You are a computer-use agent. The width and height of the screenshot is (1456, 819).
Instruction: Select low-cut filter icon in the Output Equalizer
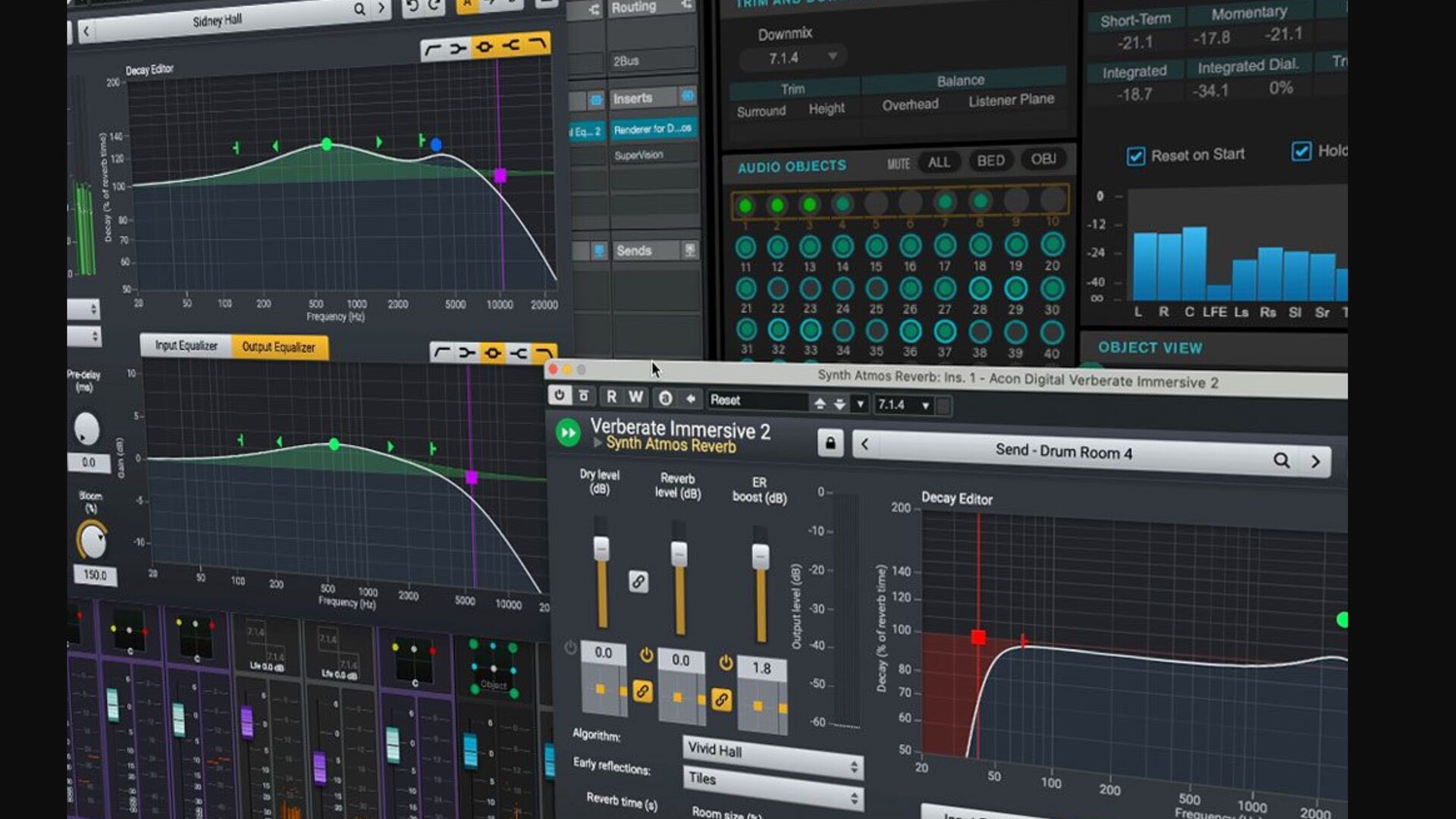(442, 352)
